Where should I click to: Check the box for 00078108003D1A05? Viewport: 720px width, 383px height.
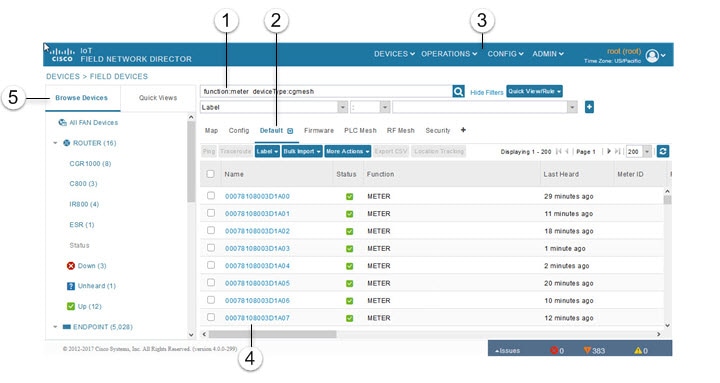click(211, 283)
